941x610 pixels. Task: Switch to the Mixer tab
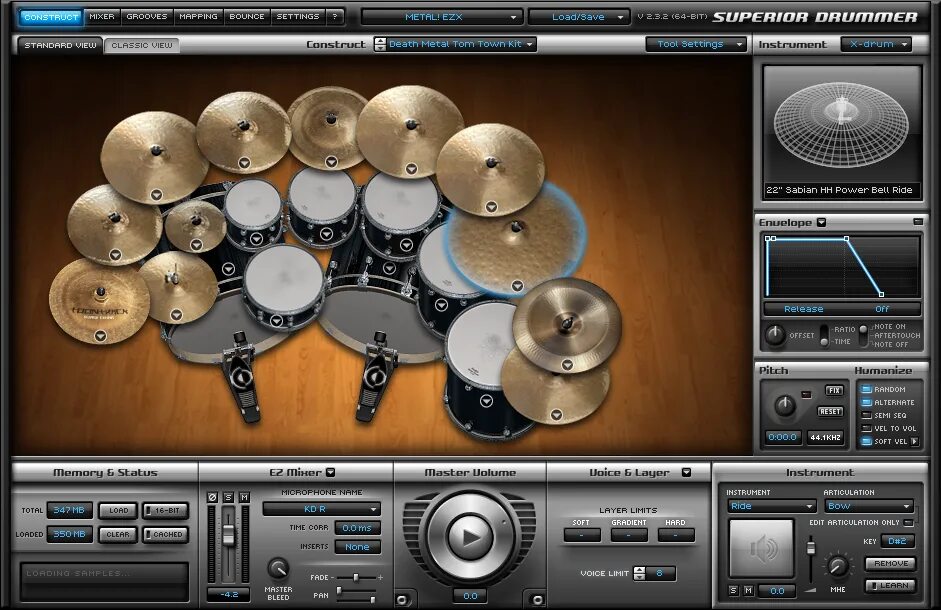[101, 17]
